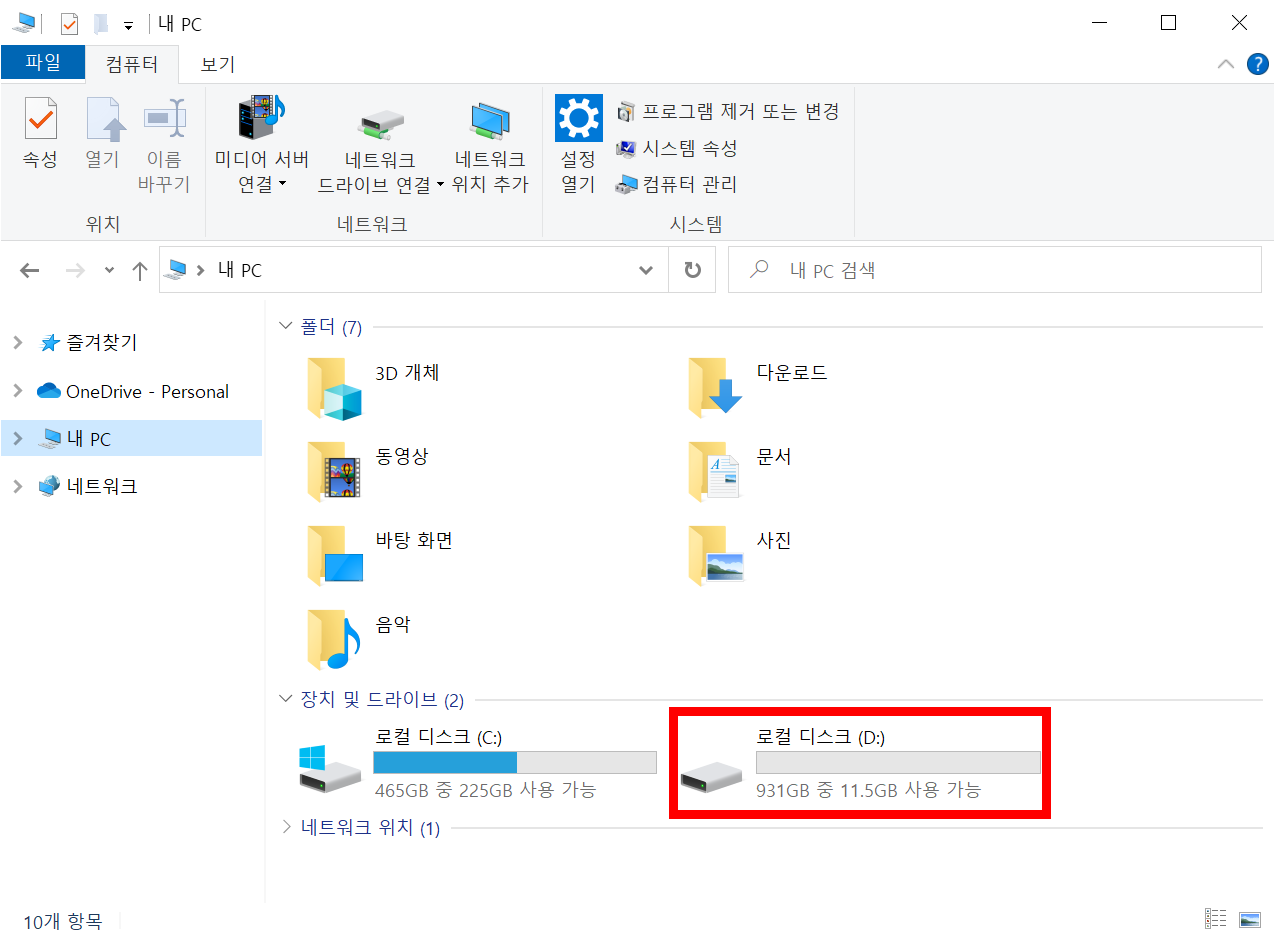Open the 미디어 서버 연결 dropdown button
Screen dimensions: 1275x939
coord(262,145)
